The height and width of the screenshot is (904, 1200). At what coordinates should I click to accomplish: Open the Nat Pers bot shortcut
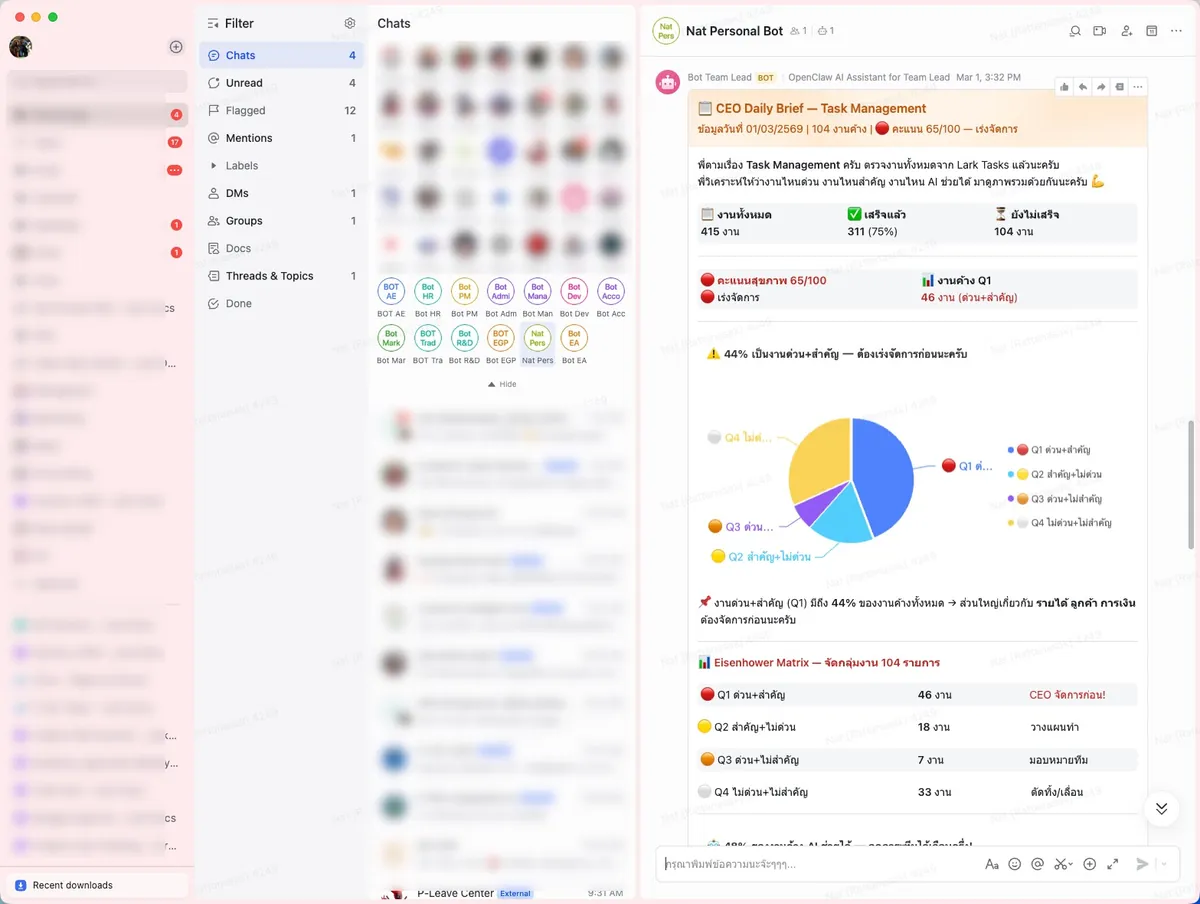pyautogui.click(x=537, y=340)
